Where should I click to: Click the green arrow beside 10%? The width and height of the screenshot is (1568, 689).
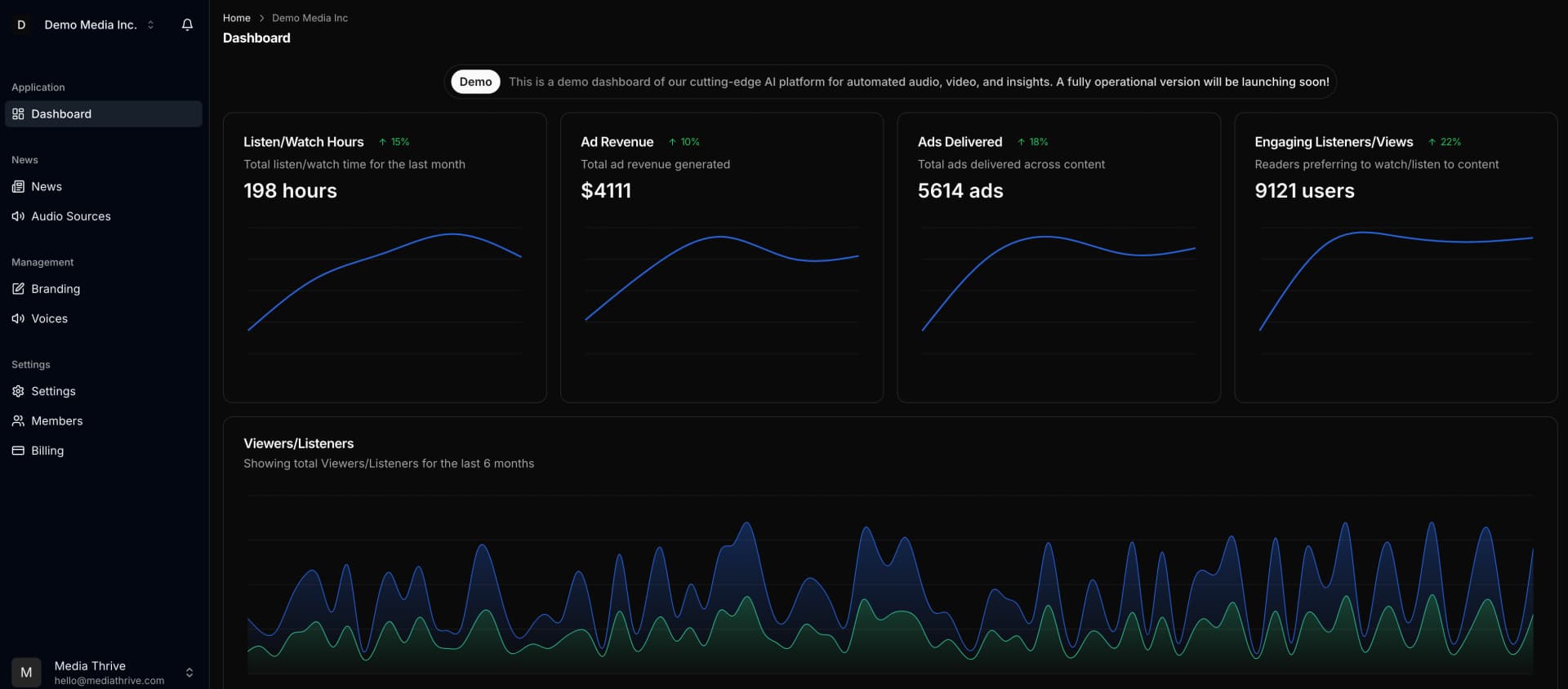point(672,142)
